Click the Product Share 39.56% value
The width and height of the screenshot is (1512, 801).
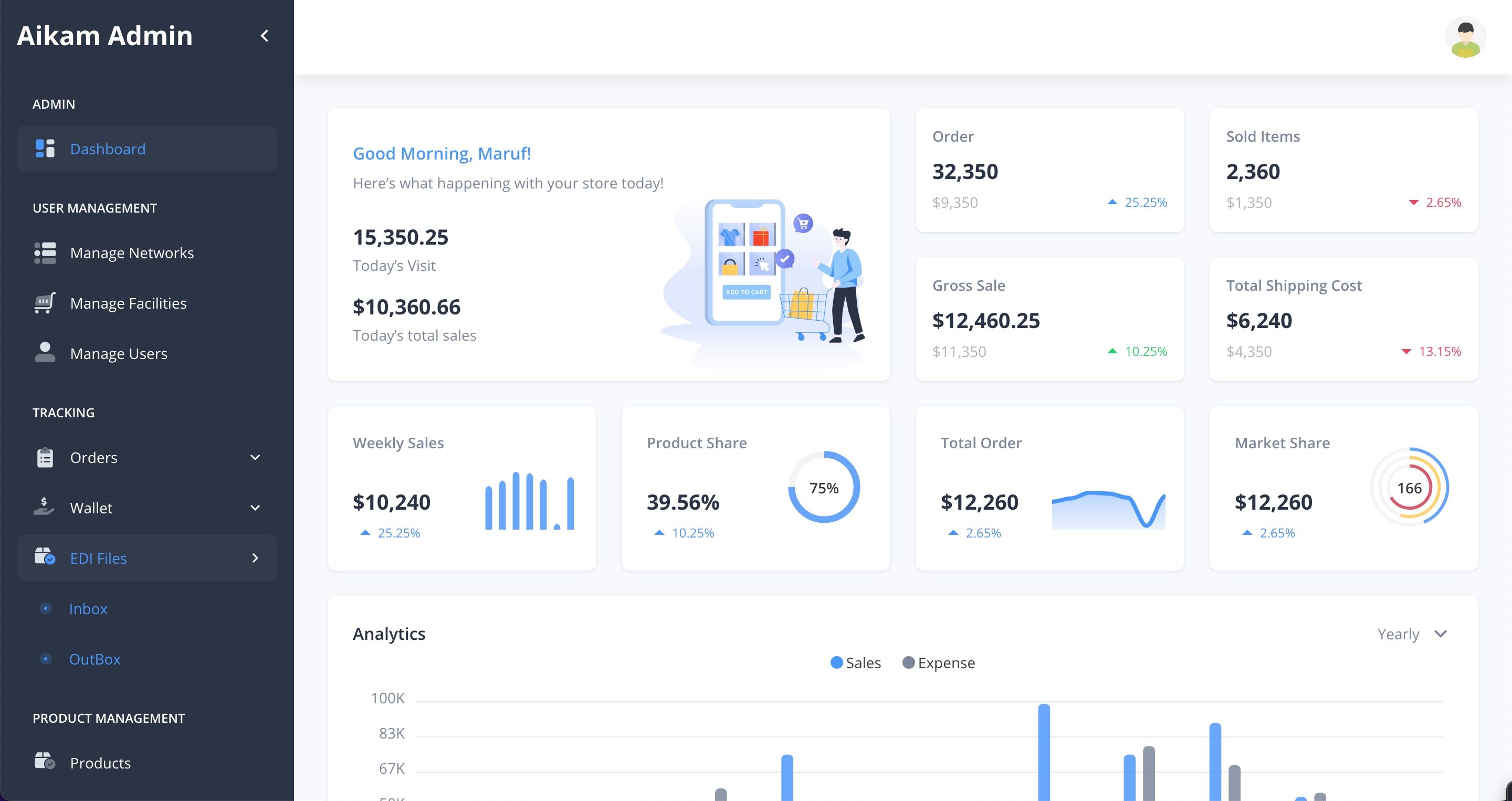click(682, 502)
